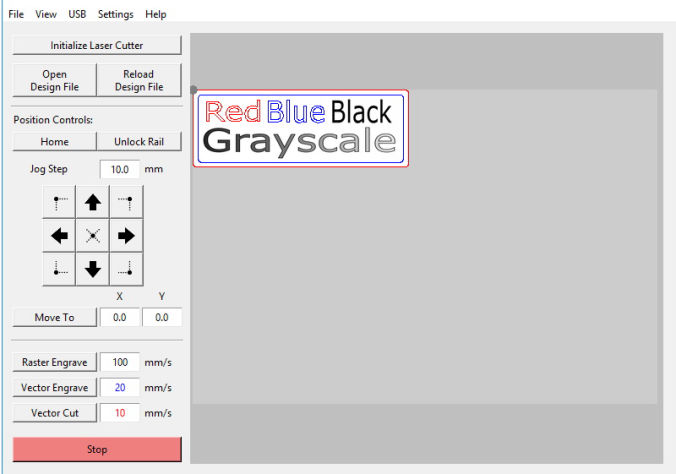This screenshot has height=474, width=676.
Task: Open the Settings menu
Action: tap(116, 14)
